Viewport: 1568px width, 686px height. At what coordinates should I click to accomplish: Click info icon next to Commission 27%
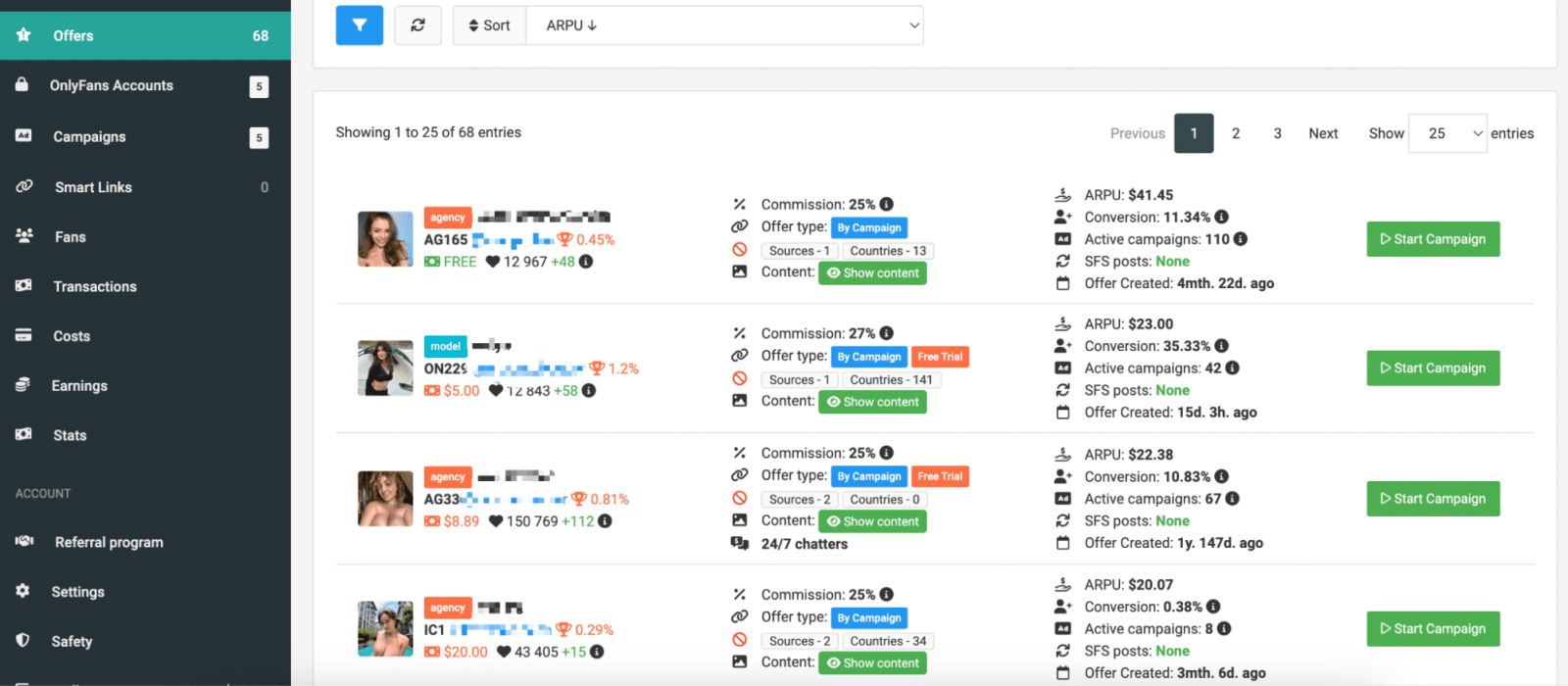click(x=886, y=333)
